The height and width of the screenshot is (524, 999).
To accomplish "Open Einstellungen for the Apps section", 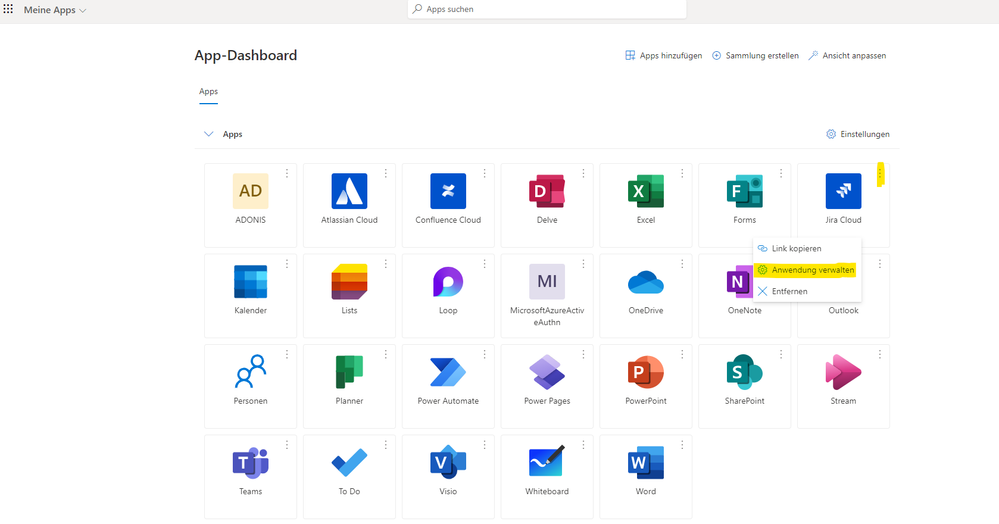I will click(x=858, y=134).
